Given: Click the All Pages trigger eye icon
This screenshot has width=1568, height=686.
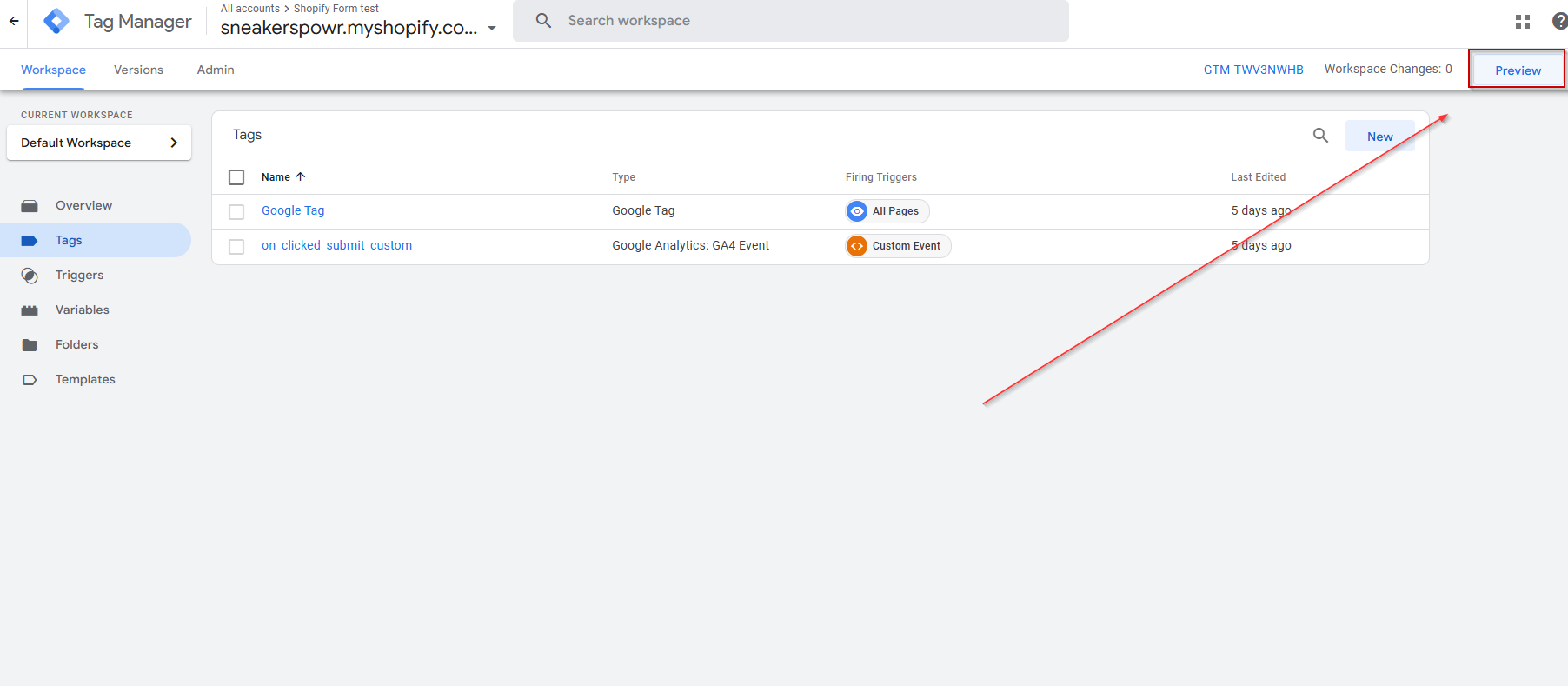Looking at the screenshot, I should pyautogui.click(x=857, y=211).
